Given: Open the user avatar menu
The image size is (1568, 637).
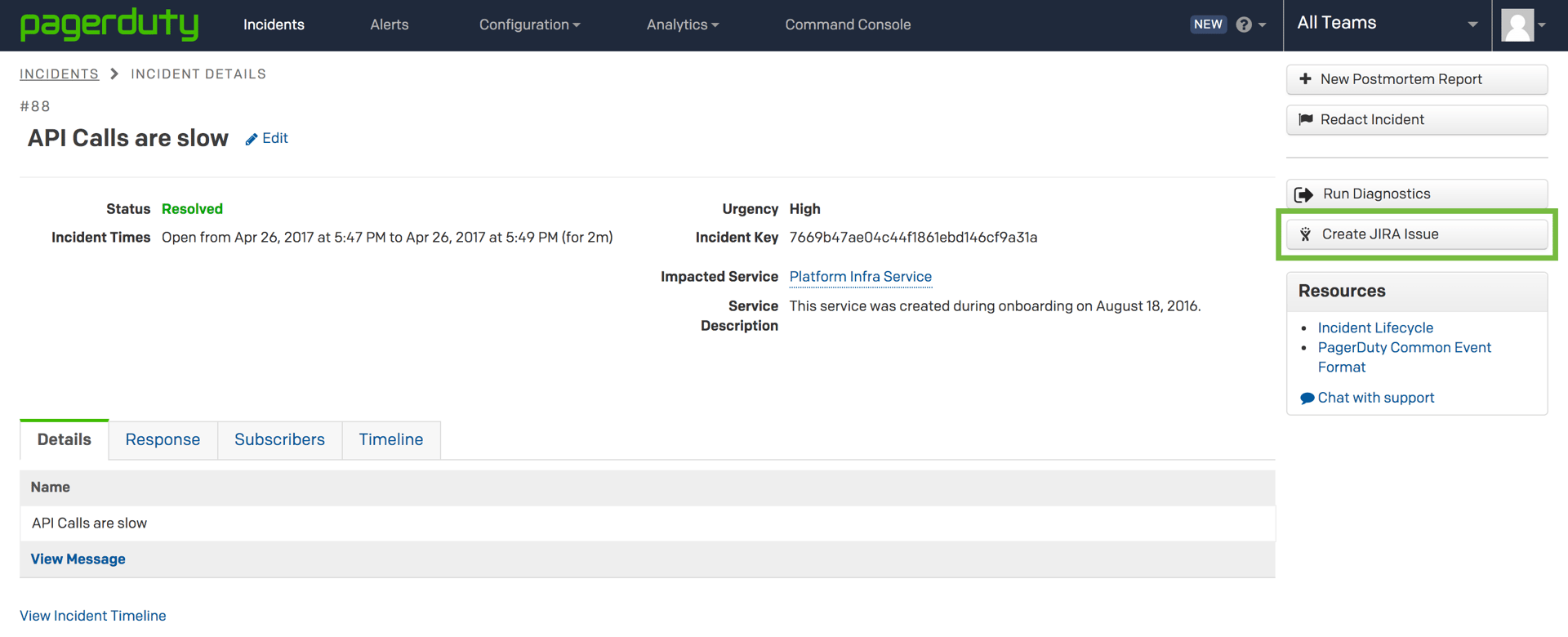Looking at the screenshot, I should point(1517,25).
